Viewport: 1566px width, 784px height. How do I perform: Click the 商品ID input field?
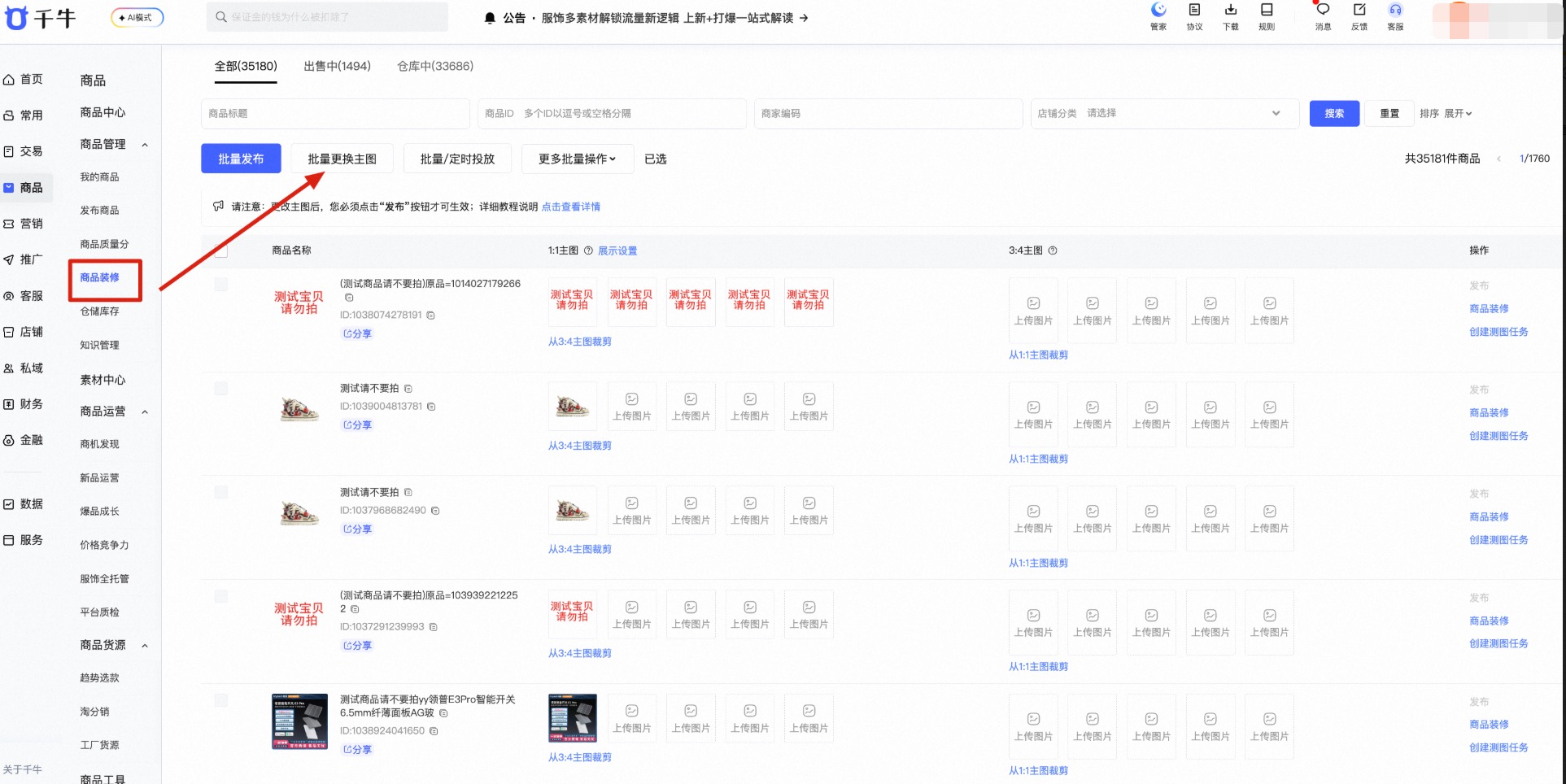pos(612,114)
